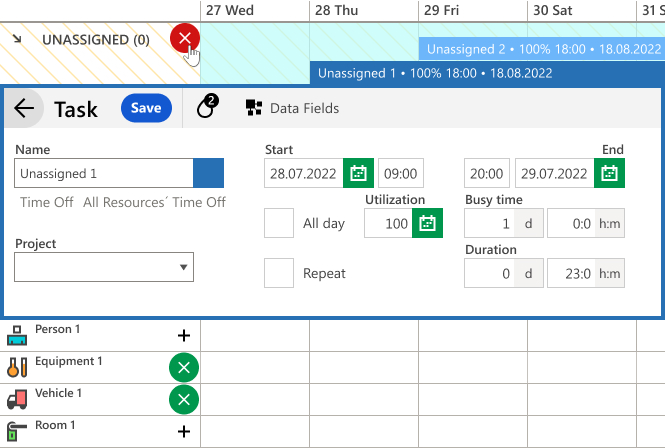
Task: Open the Project dropdown
Action: tap(104, 267)
